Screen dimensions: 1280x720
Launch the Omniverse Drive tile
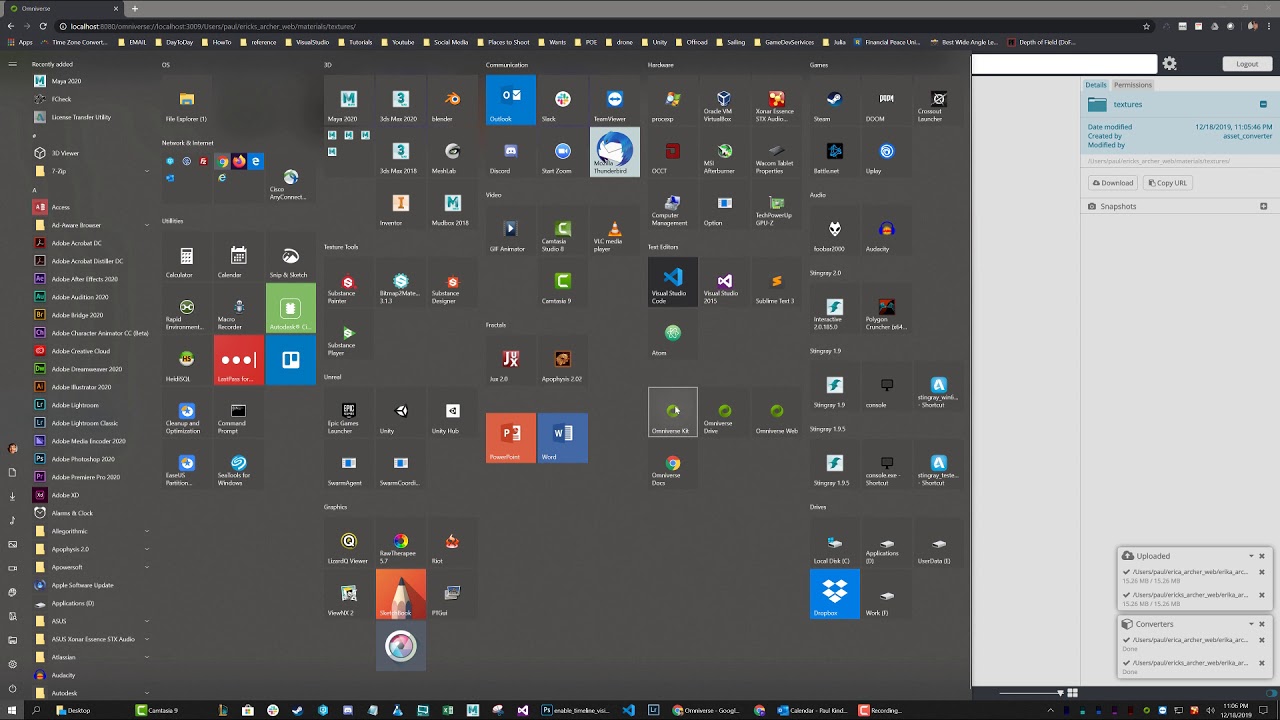coord(725,412)
